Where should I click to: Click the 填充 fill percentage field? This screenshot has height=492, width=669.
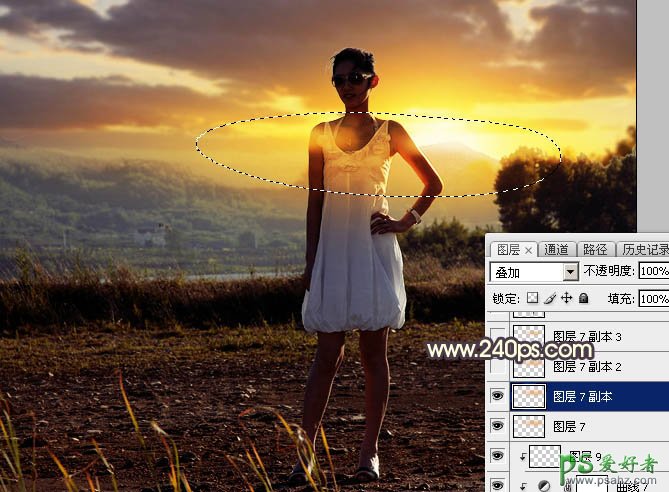click(x=653, y=298)
